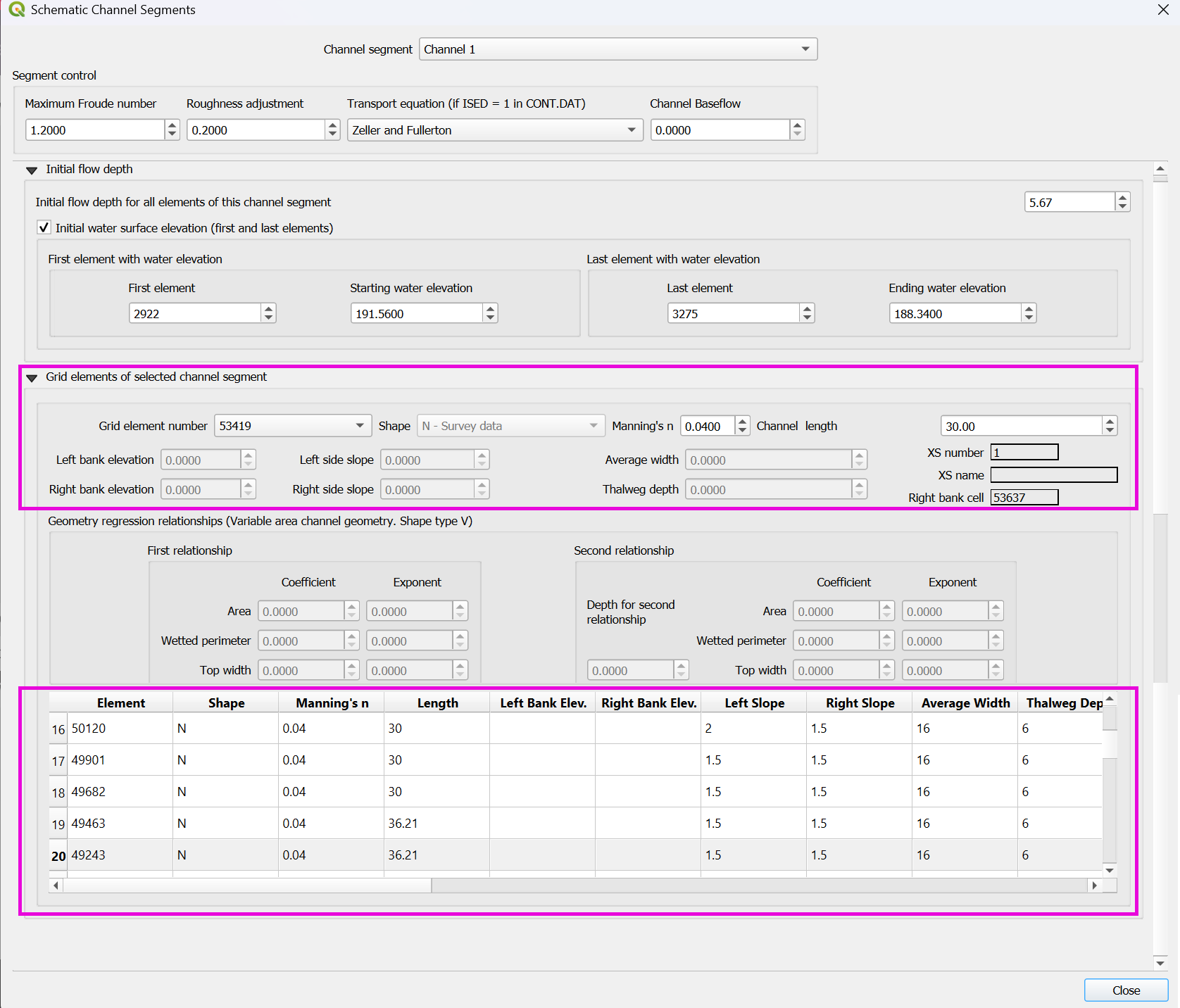
Task: Collapse Grid elements of selected channel segment
Action: pos(32,378)
